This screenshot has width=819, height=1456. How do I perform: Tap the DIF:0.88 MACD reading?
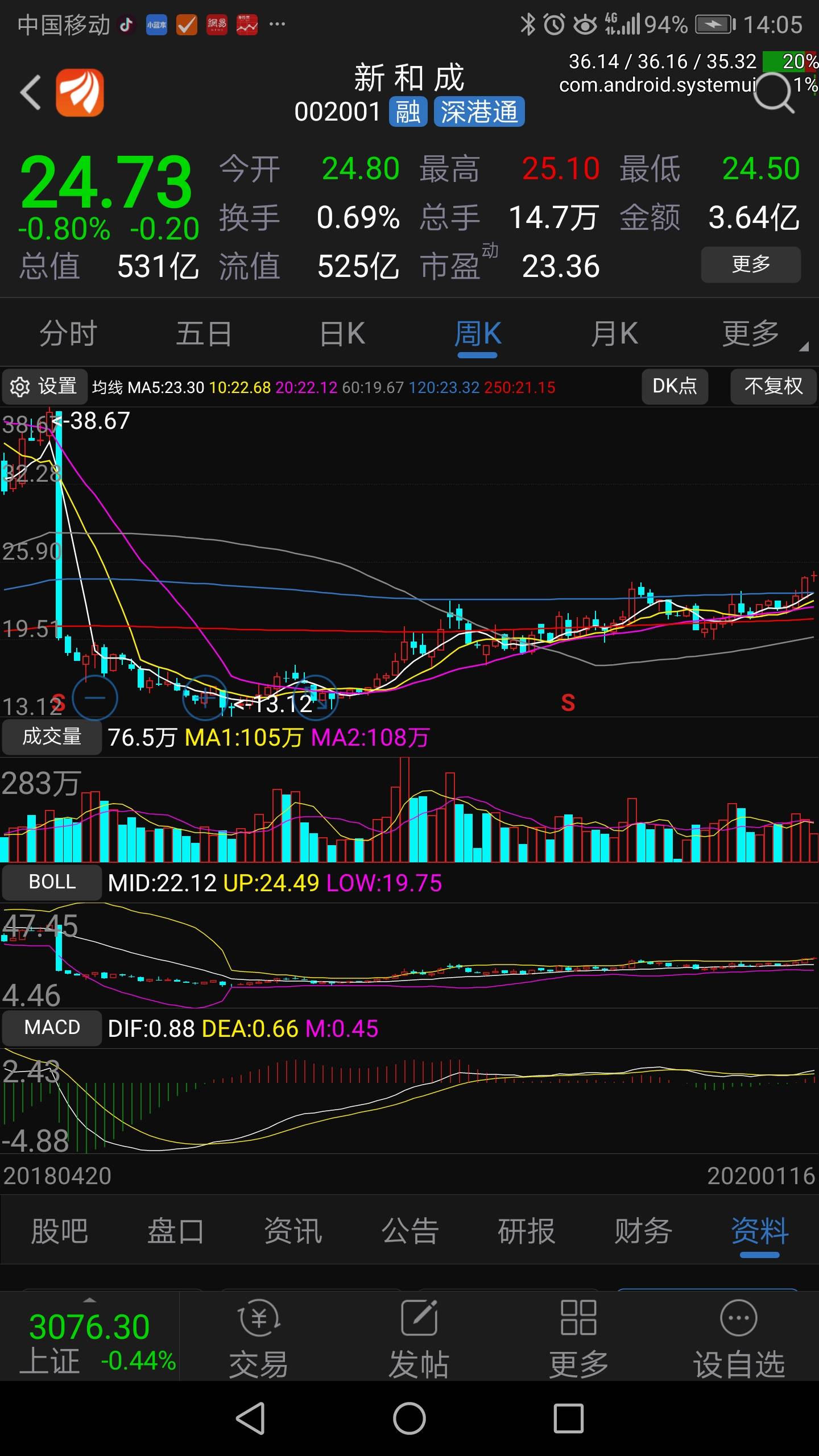(x=151, y=1029)
